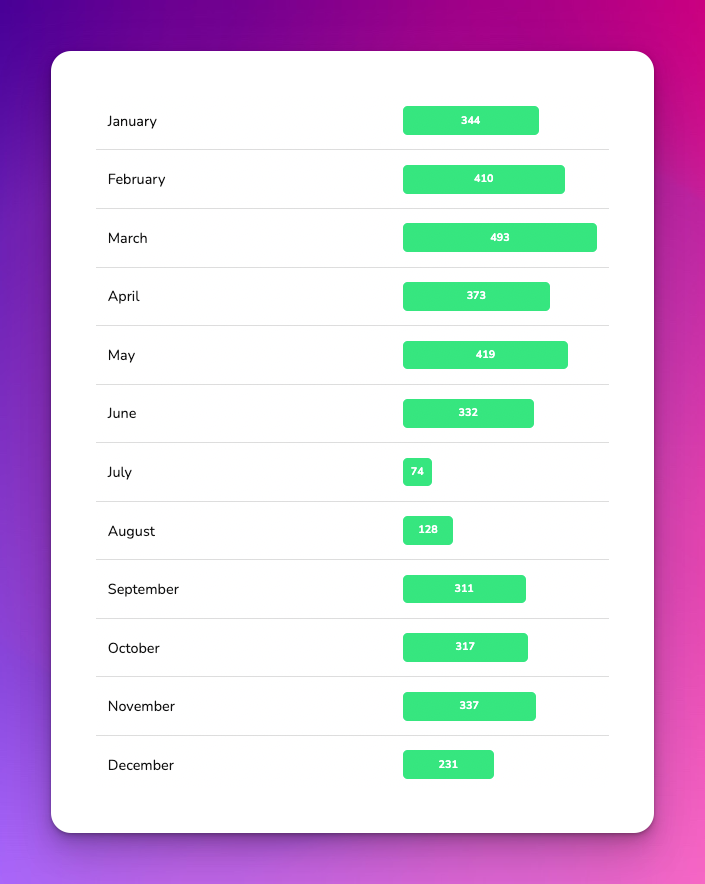Image resolution: width=705 pixels, height=884 pixels.
Task: Click the small July bar showing 74
Action: (417, 472)
